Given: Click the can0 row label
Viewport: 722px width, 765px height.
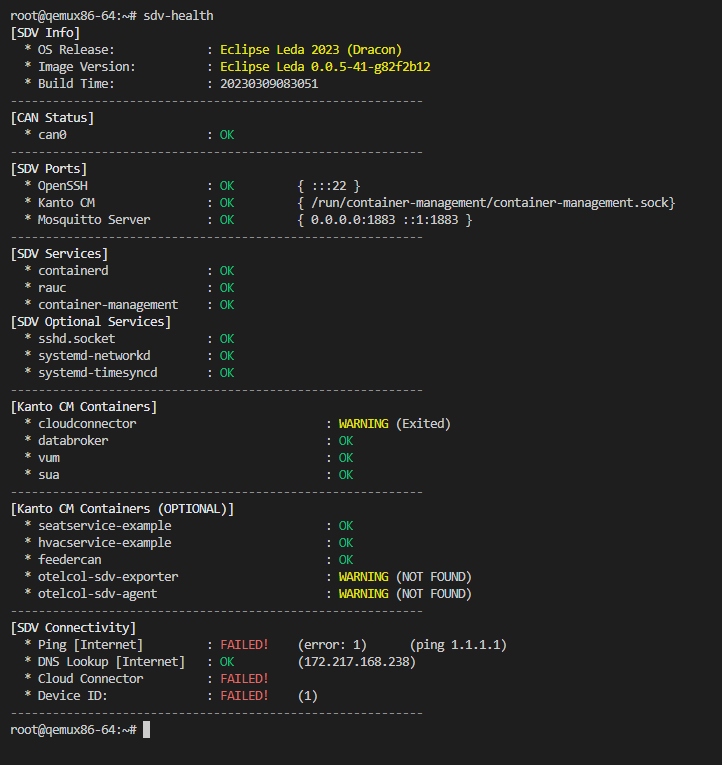Looking at the screenshot, I should 52,135.
